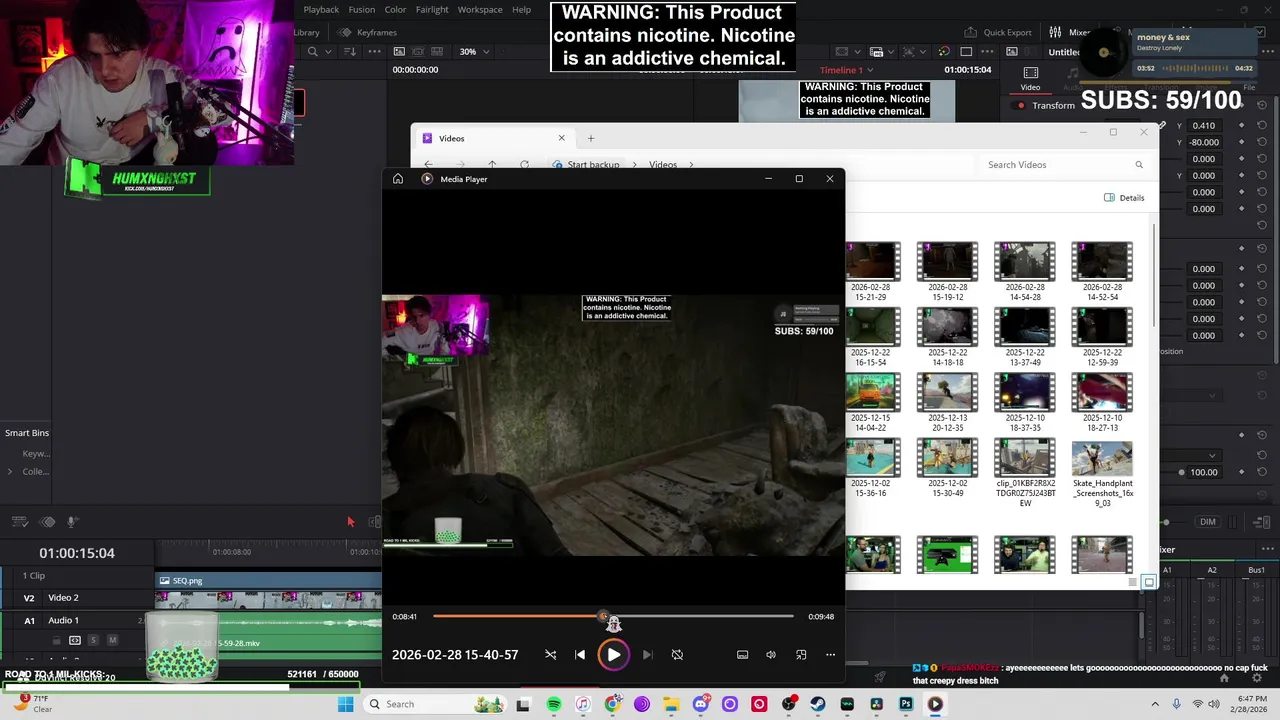Screen dimensions: 1280x720
Task: Lock the Audio 1 track
Action: (56, 640)
